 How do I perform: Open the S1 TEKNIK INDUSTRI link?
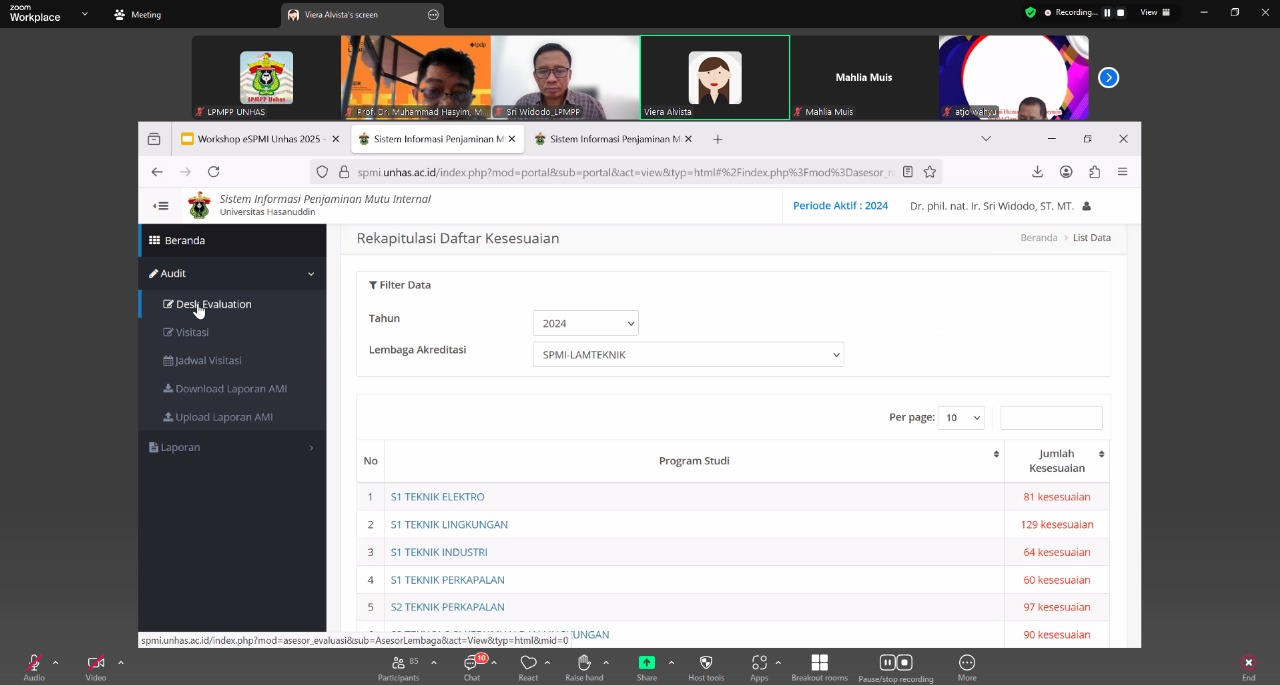(x=439, y=552)
